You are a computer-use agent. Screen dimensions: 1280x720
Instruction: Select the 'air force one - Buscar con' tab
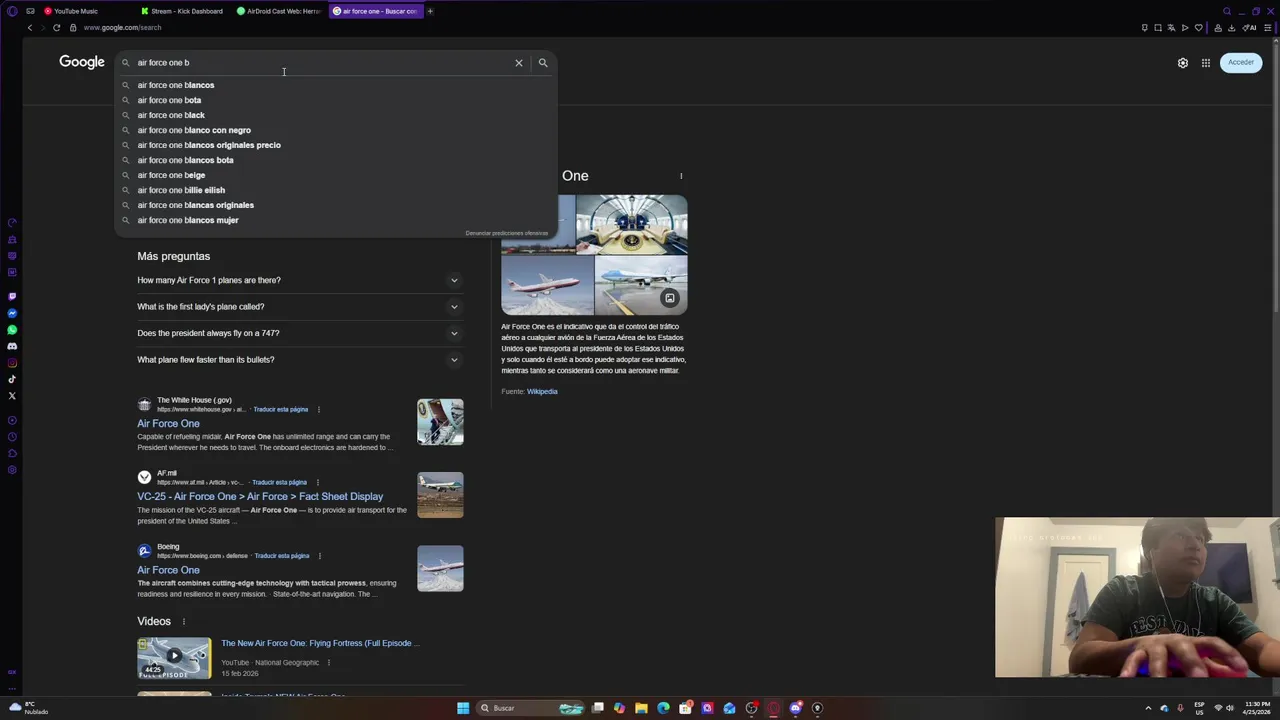coord(377,11)
